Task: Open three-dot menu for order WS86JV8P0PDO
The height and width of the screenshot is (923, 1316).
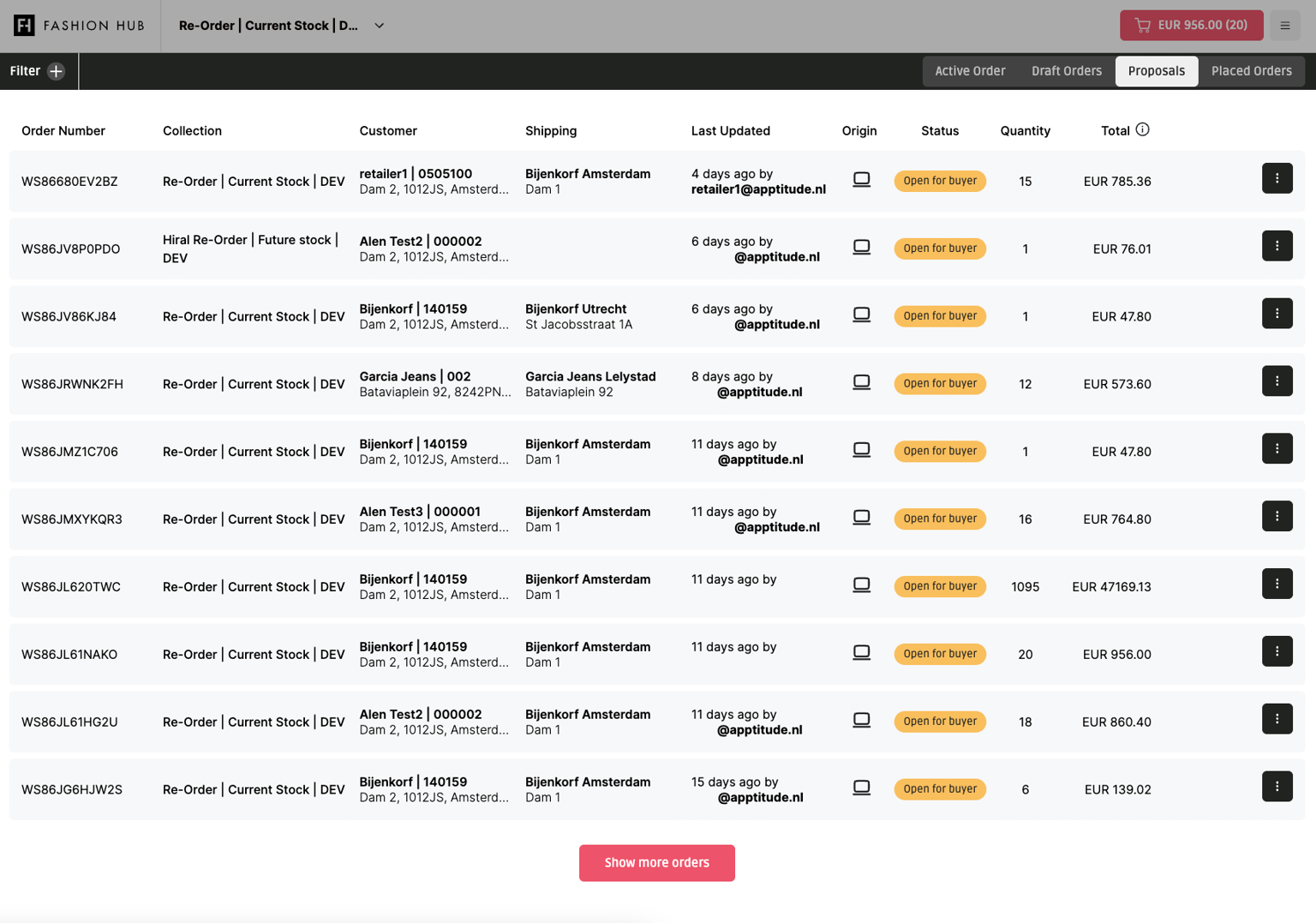Action: tap(1276, 247)
